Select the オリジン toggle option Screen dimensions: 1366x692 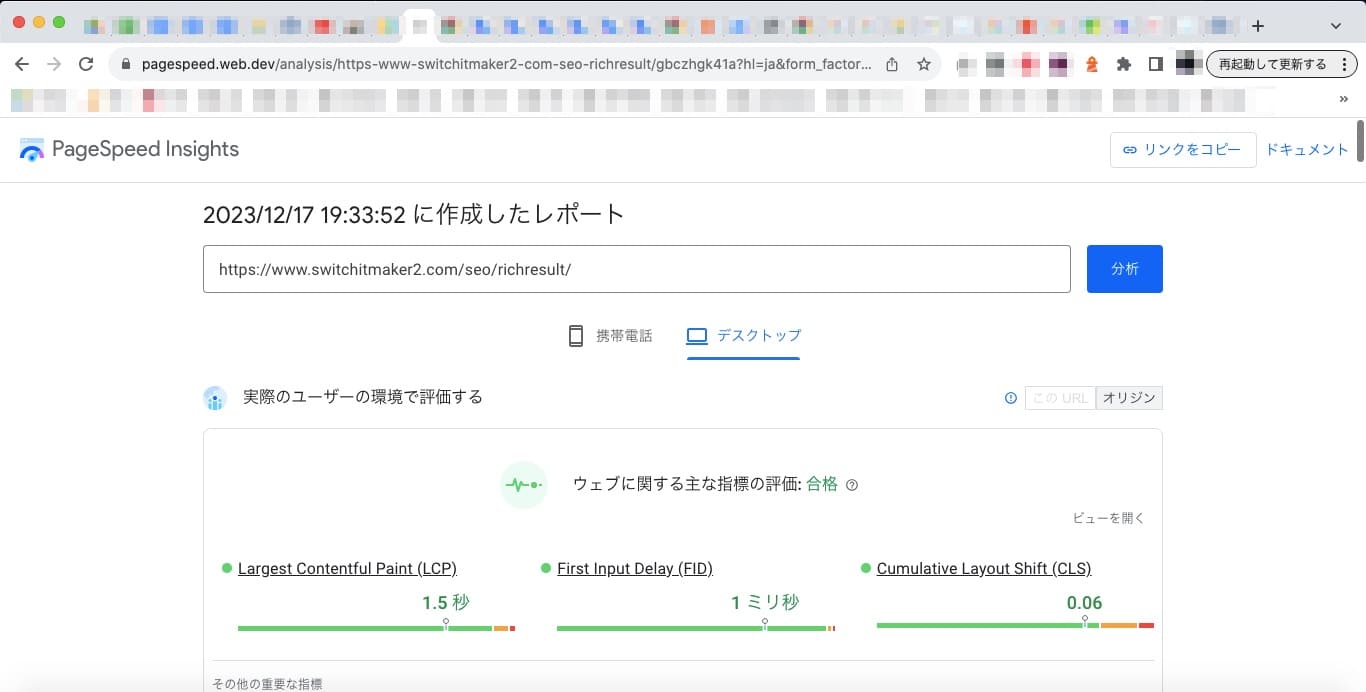1129,398
